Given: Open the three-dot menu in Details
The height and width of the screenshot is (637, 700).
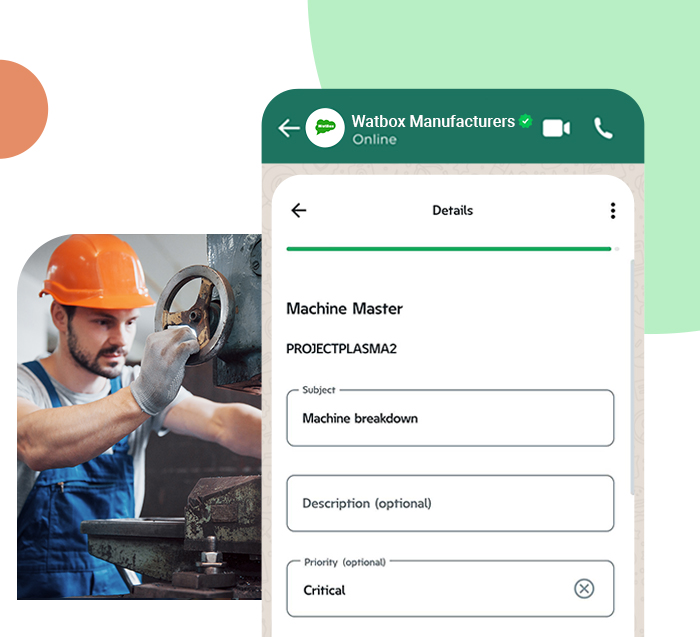Looking at the screenshot, I should click(612, 210).
